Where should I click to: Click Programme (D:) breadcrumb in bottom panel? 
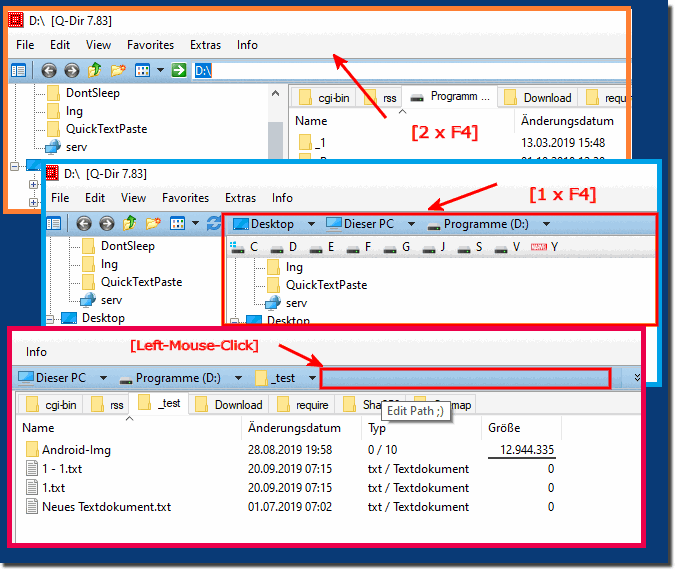pyautogui.click(x=170, y=378)
